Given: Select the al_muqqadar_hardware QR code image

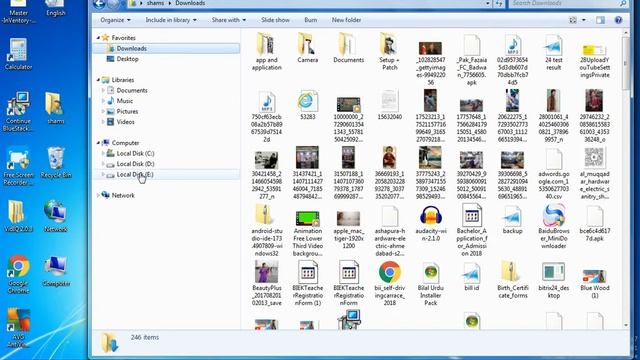Looking at the screenshot, I should pos(595,174).
